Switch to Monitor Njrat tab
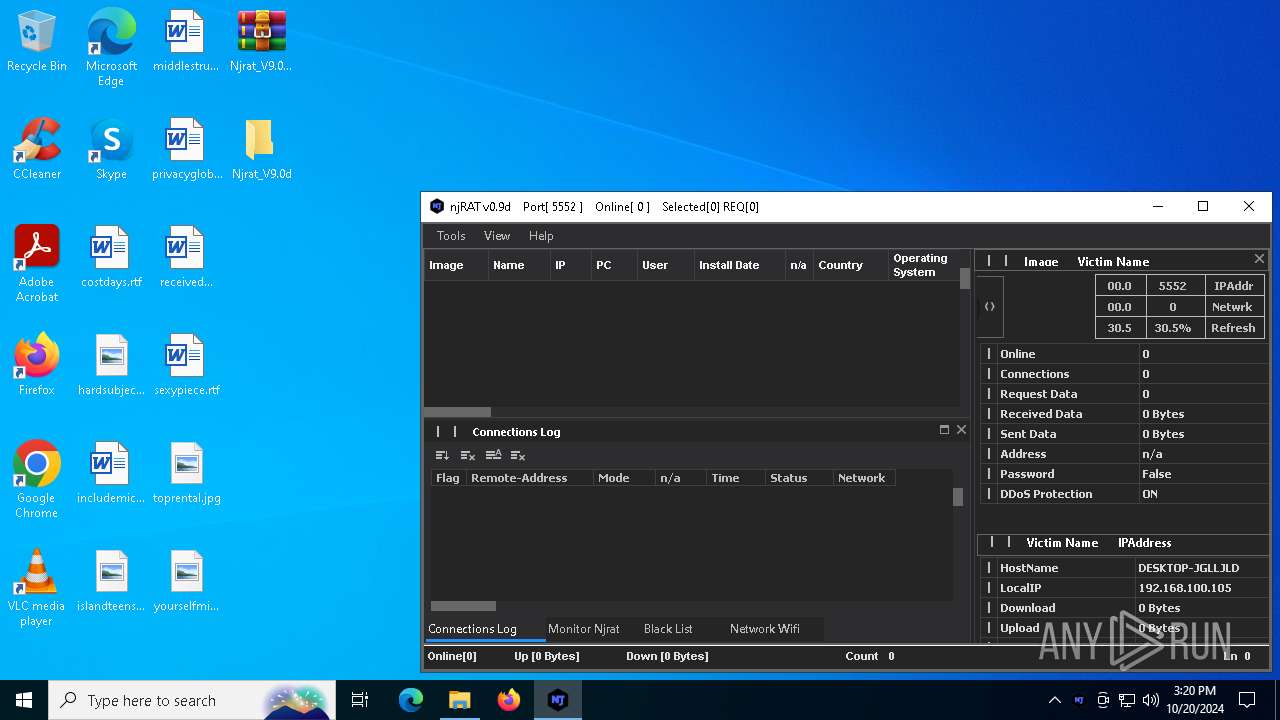This screenshot has height=720, width=1280. 584,629
